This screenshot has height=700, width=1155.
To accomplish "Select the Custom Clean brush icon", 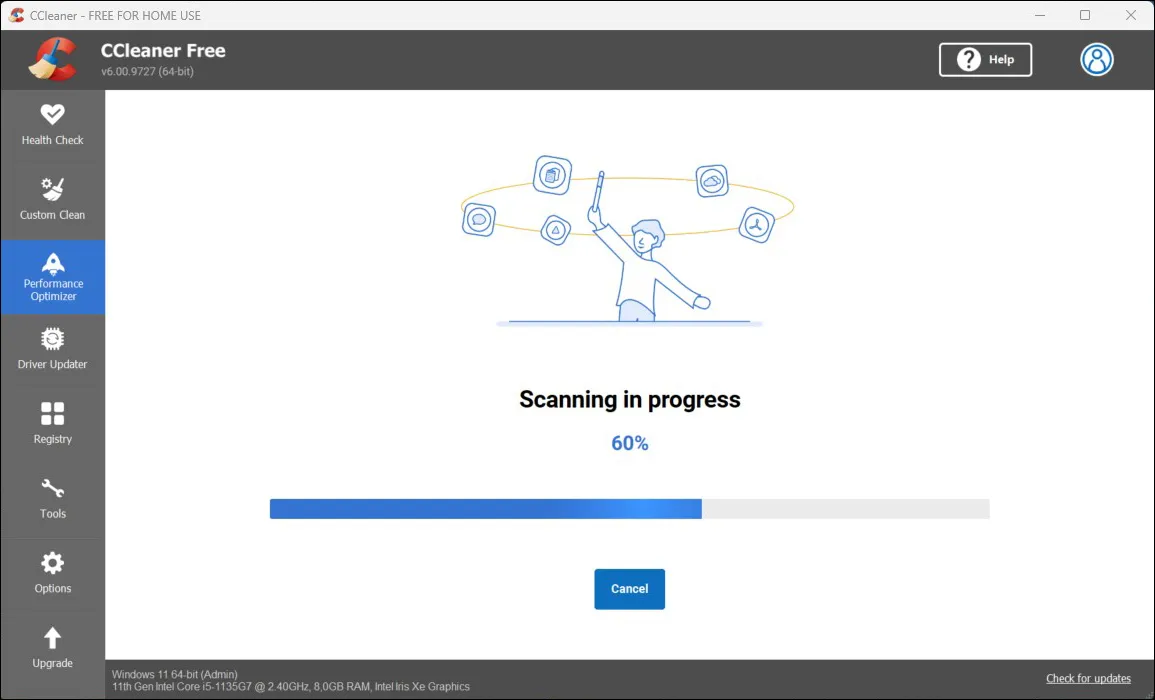I will click(52, 189).
